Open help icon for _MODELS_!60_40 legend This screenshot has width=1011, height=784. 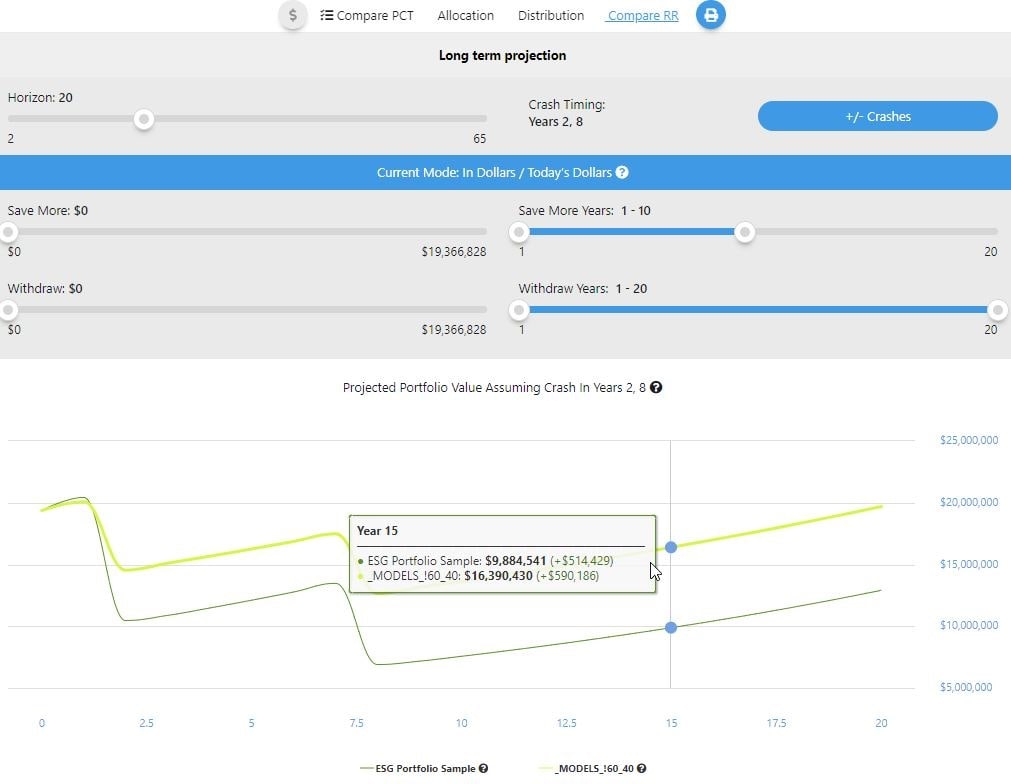(641, 768)
